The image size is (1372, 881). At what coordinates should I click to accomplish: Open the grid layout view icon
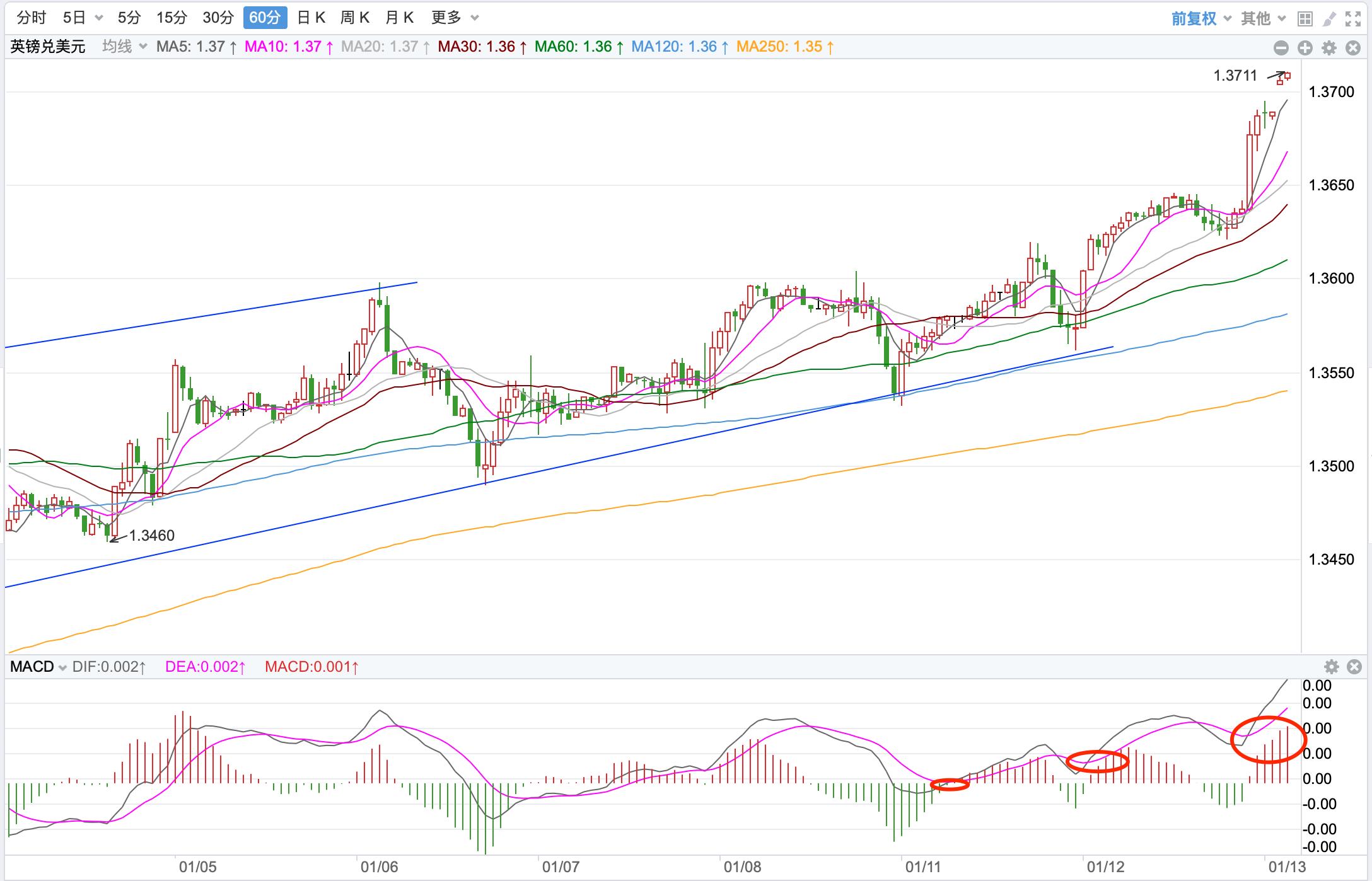1305,19
